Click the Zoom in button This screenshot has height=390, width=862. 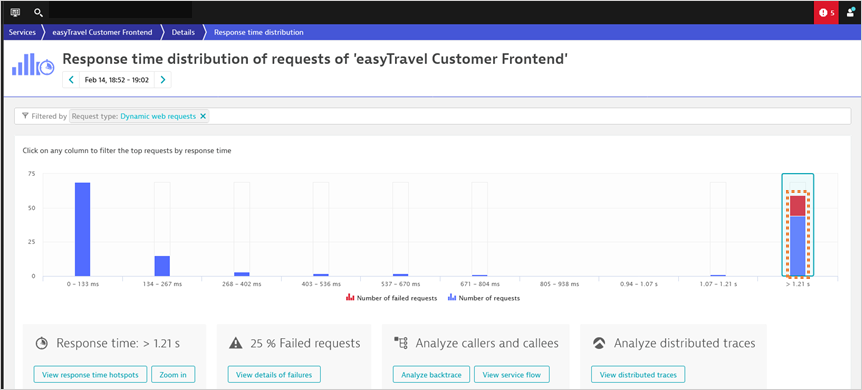173,375
